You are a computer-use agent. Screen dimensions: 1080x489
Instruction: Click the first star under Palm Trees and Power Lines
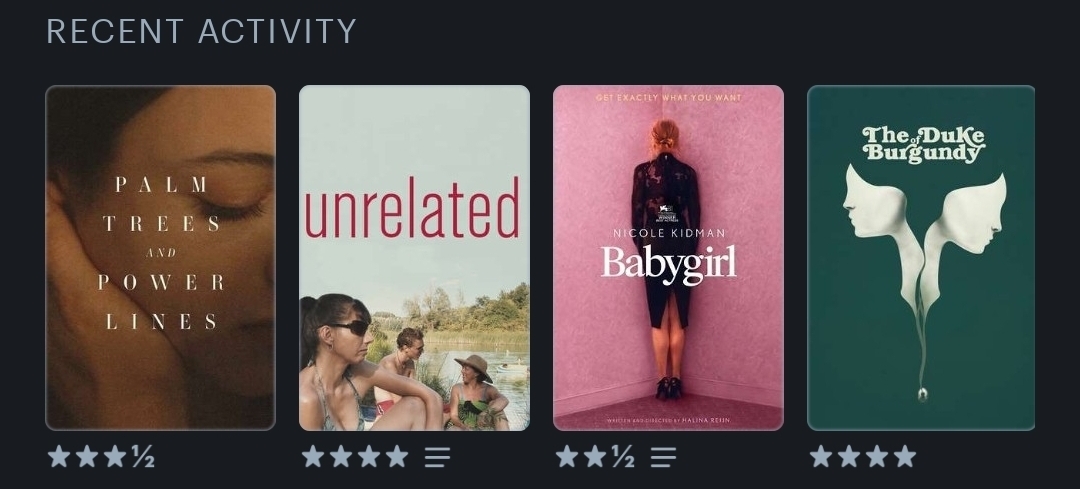(59, 456)
